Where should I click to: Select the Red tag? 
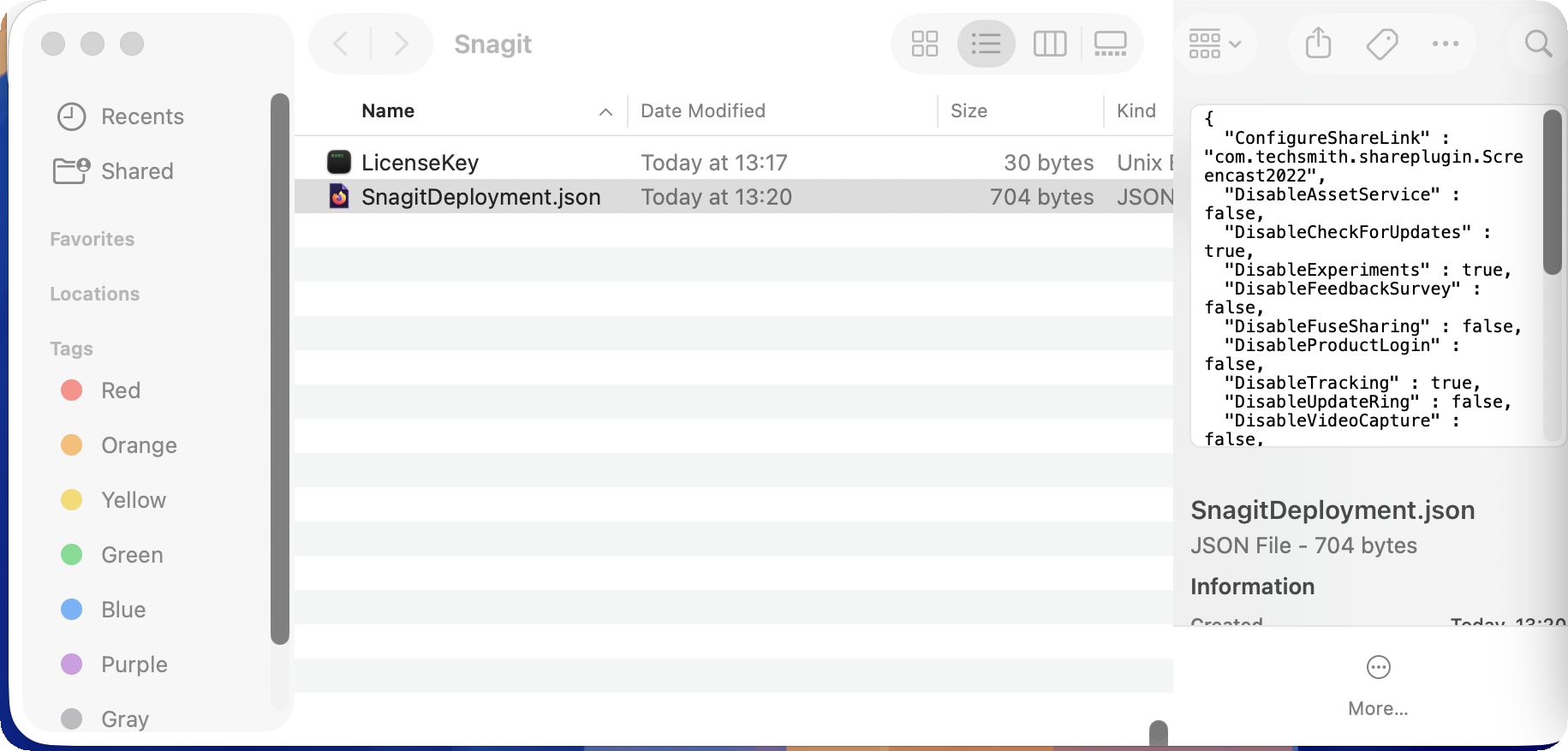point(100,390)
